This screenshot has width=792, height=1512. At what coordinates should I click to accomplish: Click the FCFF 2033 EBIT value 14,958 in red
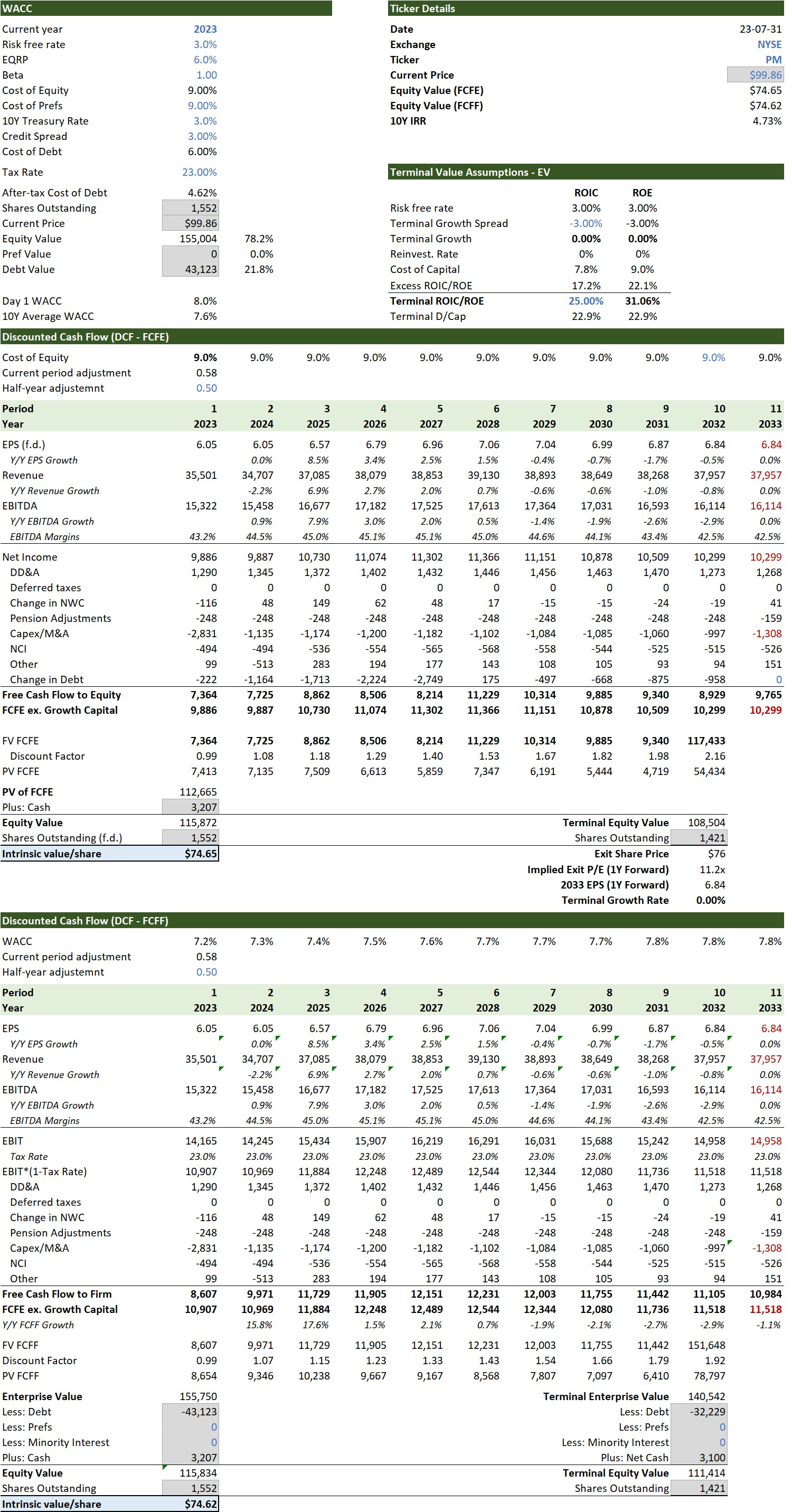tap(766, 1141)
